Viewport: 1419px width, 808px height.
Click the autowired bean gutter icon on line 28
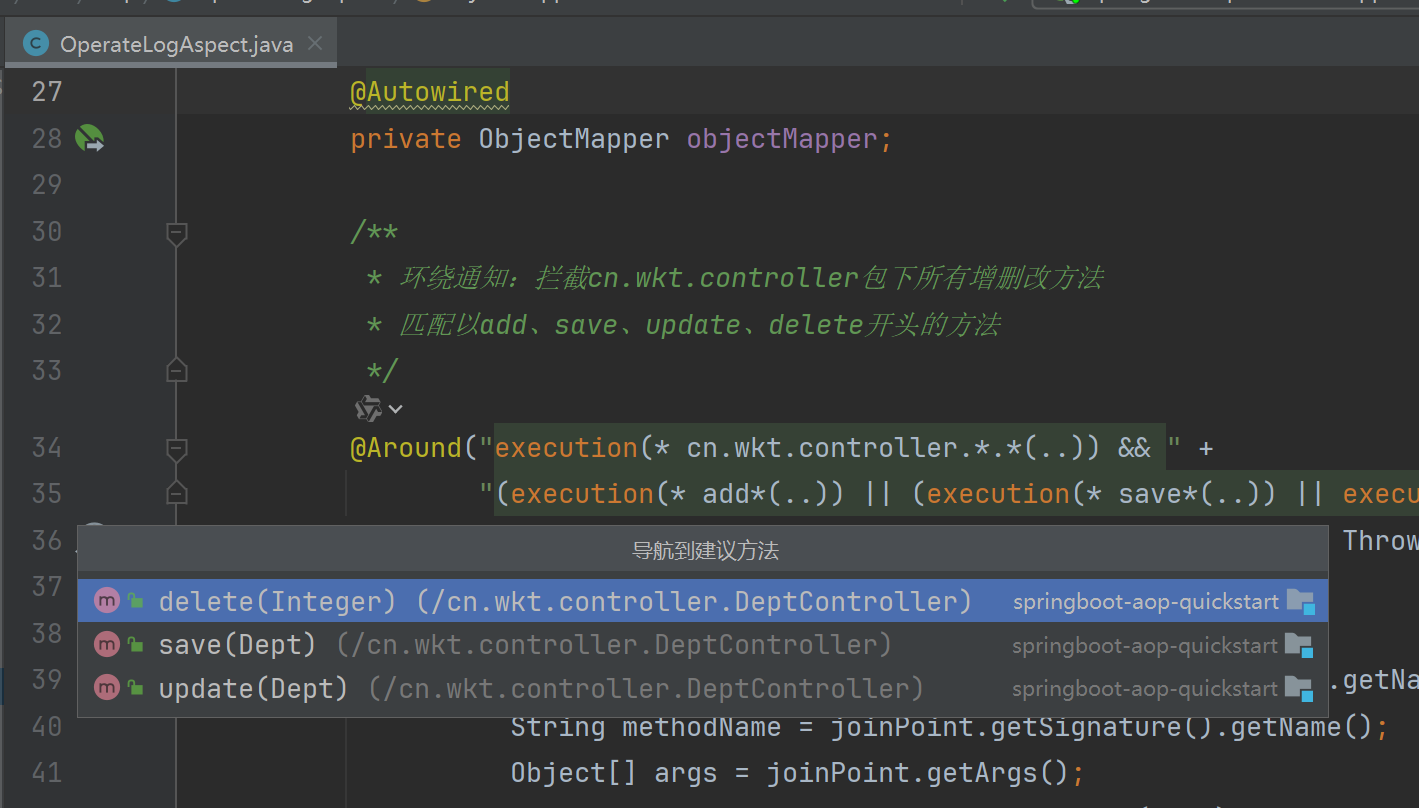tap(89, 138)
